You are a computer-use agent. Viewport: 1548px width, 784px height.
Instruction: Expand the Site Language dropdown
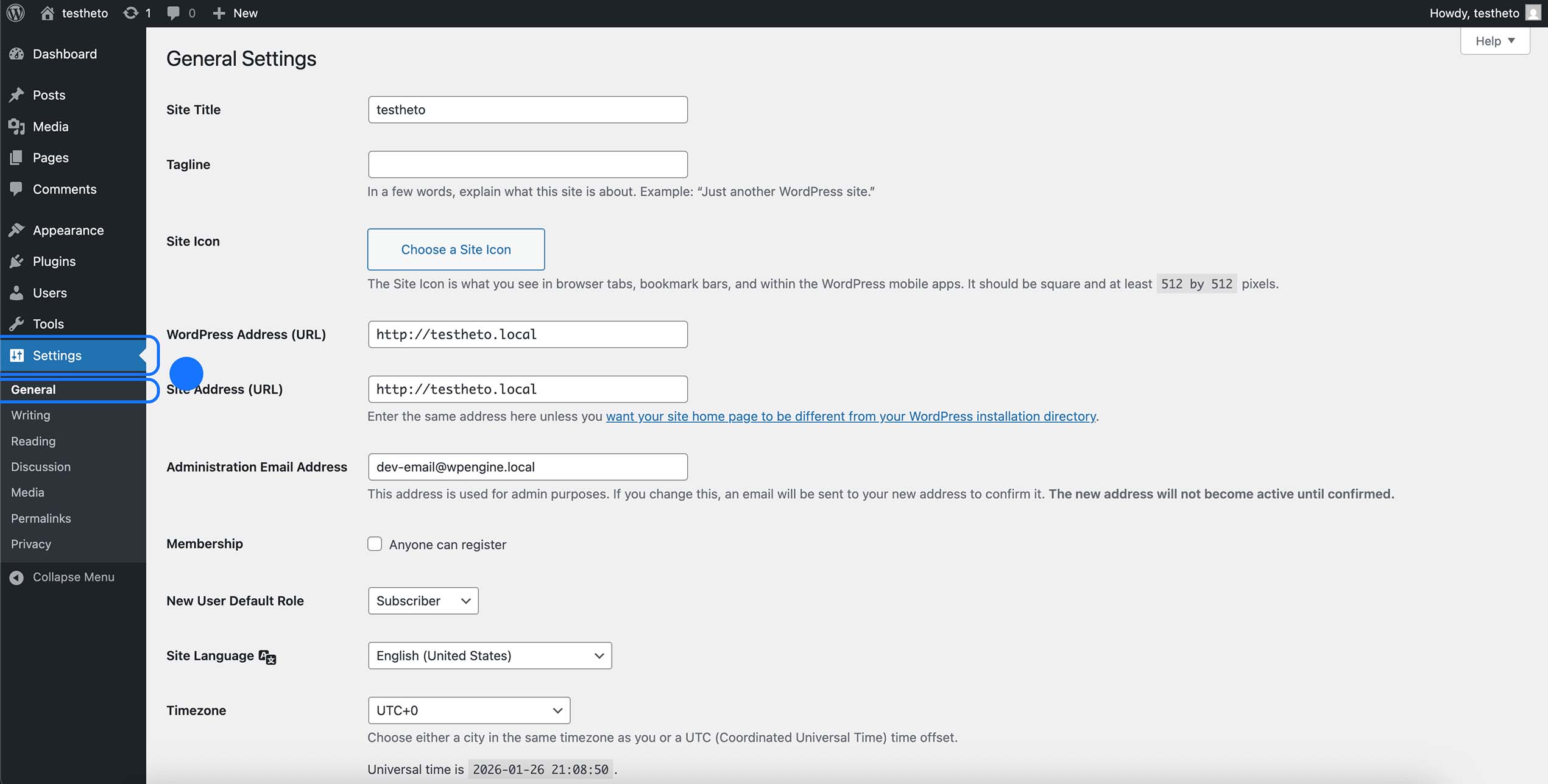[x=488, y=655]
